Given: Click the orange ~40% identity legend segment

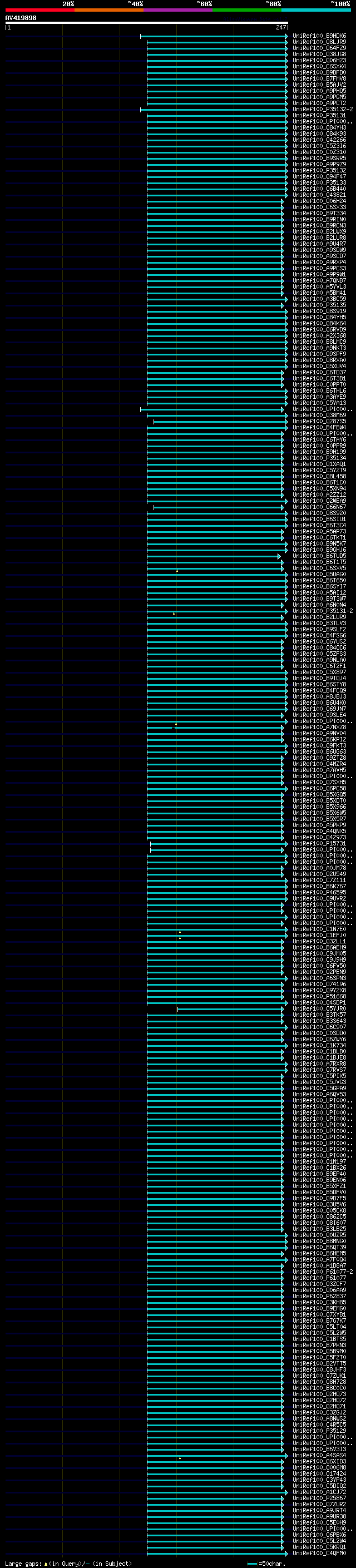Looking at the screenshot, I should point(109,10).
